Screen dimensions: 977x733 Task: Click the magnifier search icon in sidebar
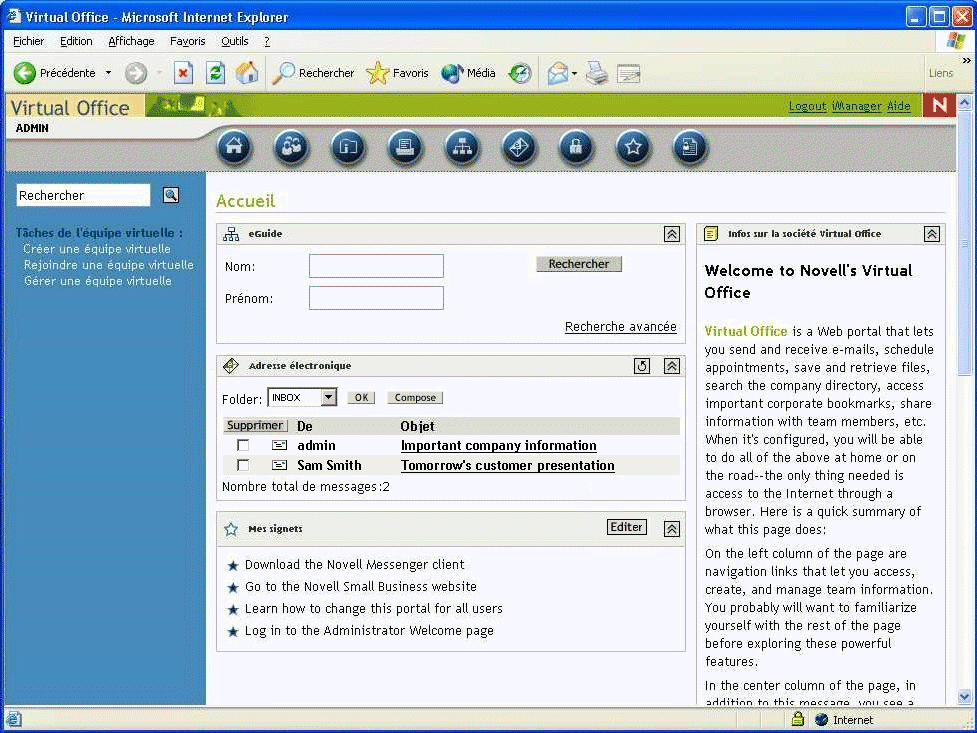click(171, 195)
